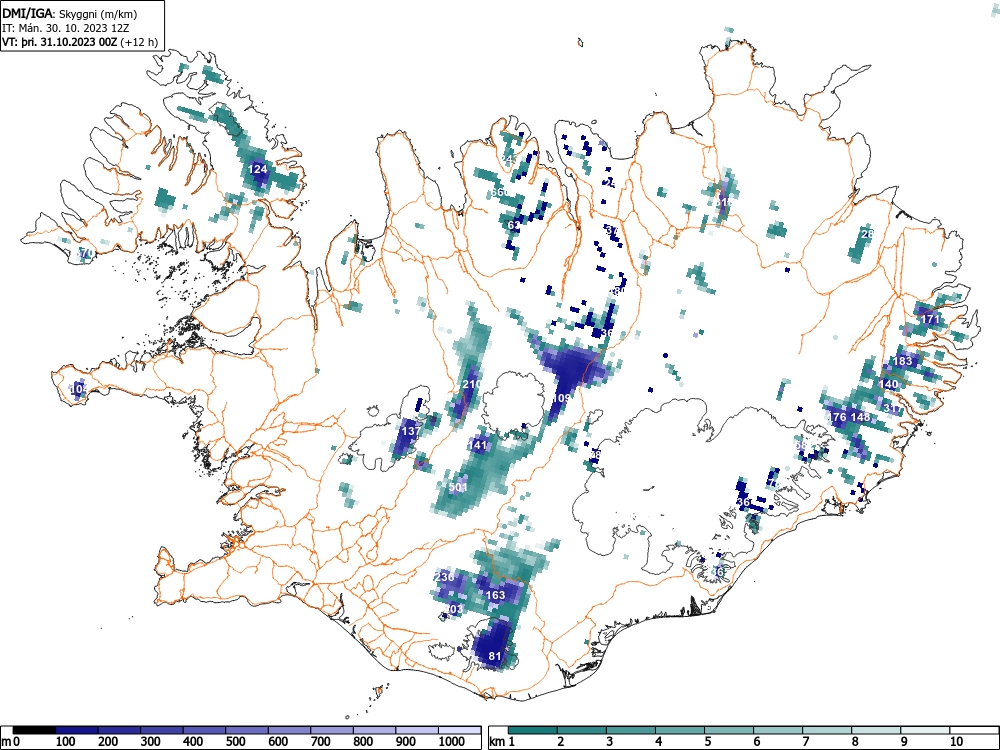Click the 171 visibility value on the map
The height and width of the screenshot is (750, 1000).
point(931,319)
